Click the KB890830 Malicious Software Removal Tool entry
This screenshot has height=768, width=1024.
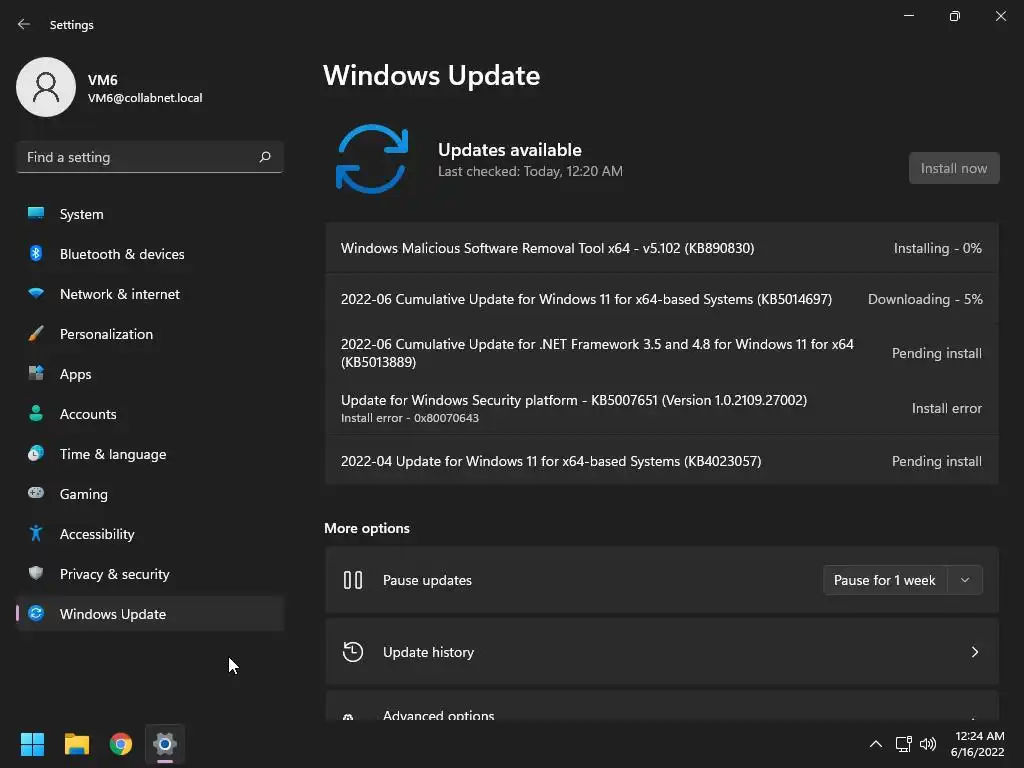(662, 248)
